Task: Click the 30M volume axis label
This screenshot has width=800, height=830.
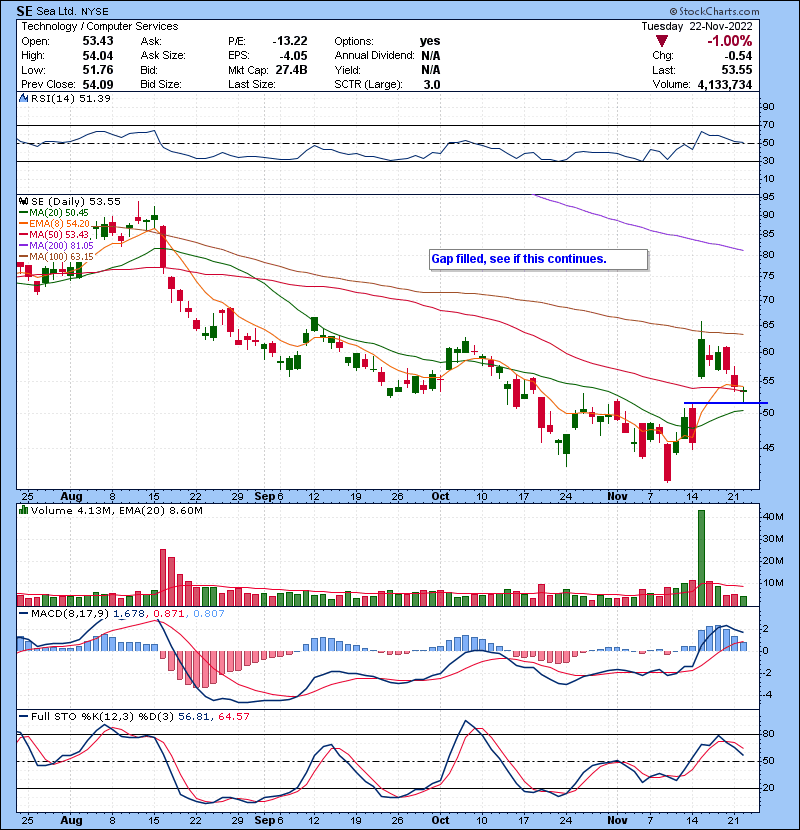Action: pos(773,539)
